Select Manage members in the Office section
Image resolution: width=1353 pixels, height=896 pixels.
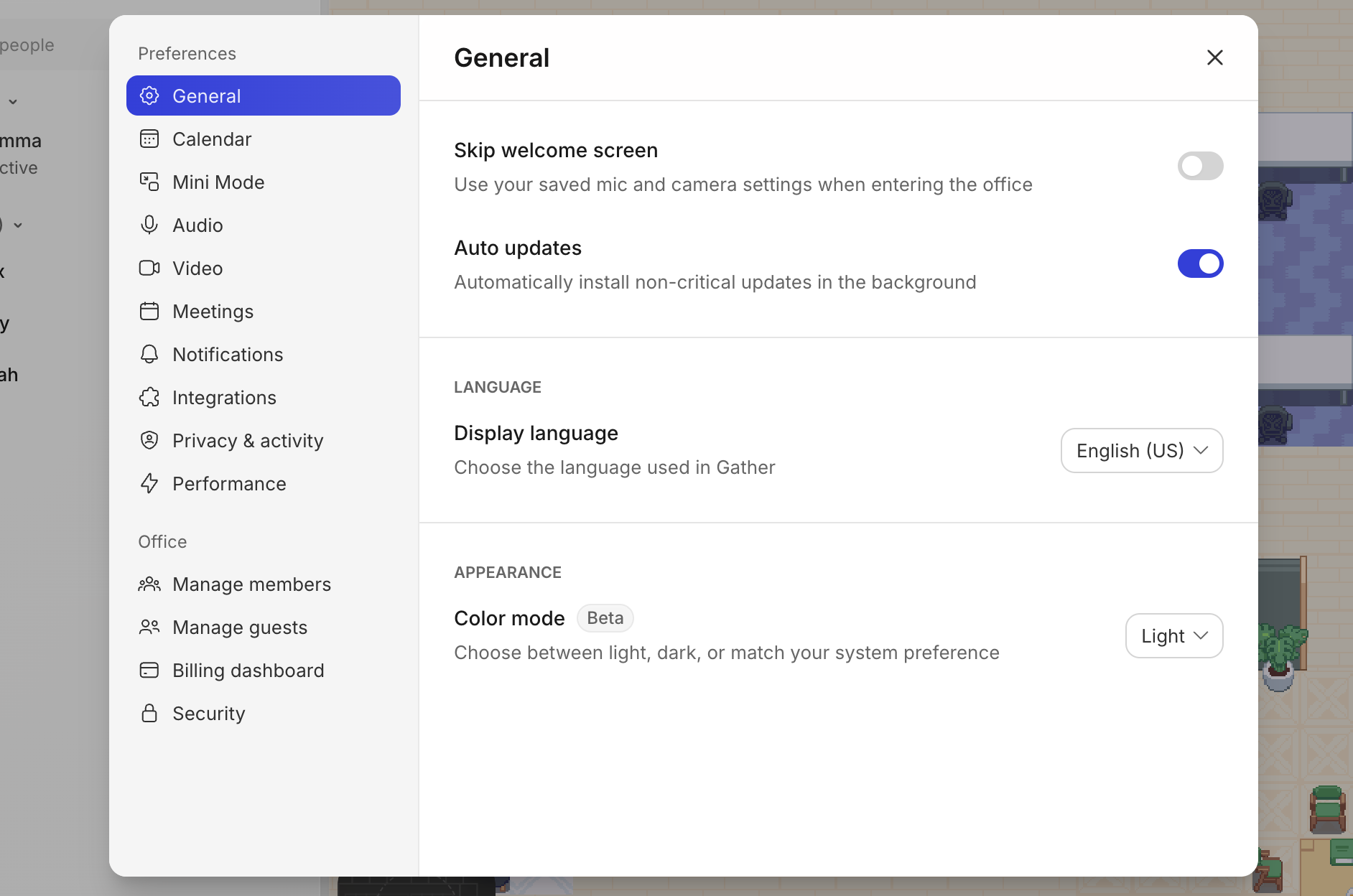coord(251,584)
